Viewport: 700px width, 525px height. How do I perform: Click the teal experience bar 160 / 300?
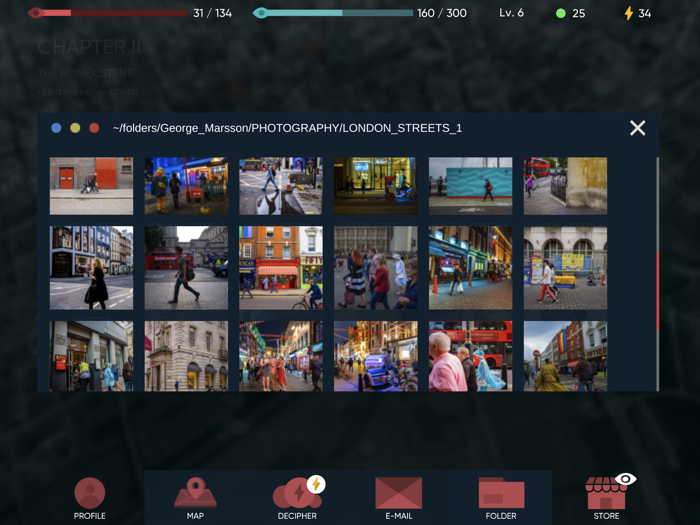coord(333,13)
